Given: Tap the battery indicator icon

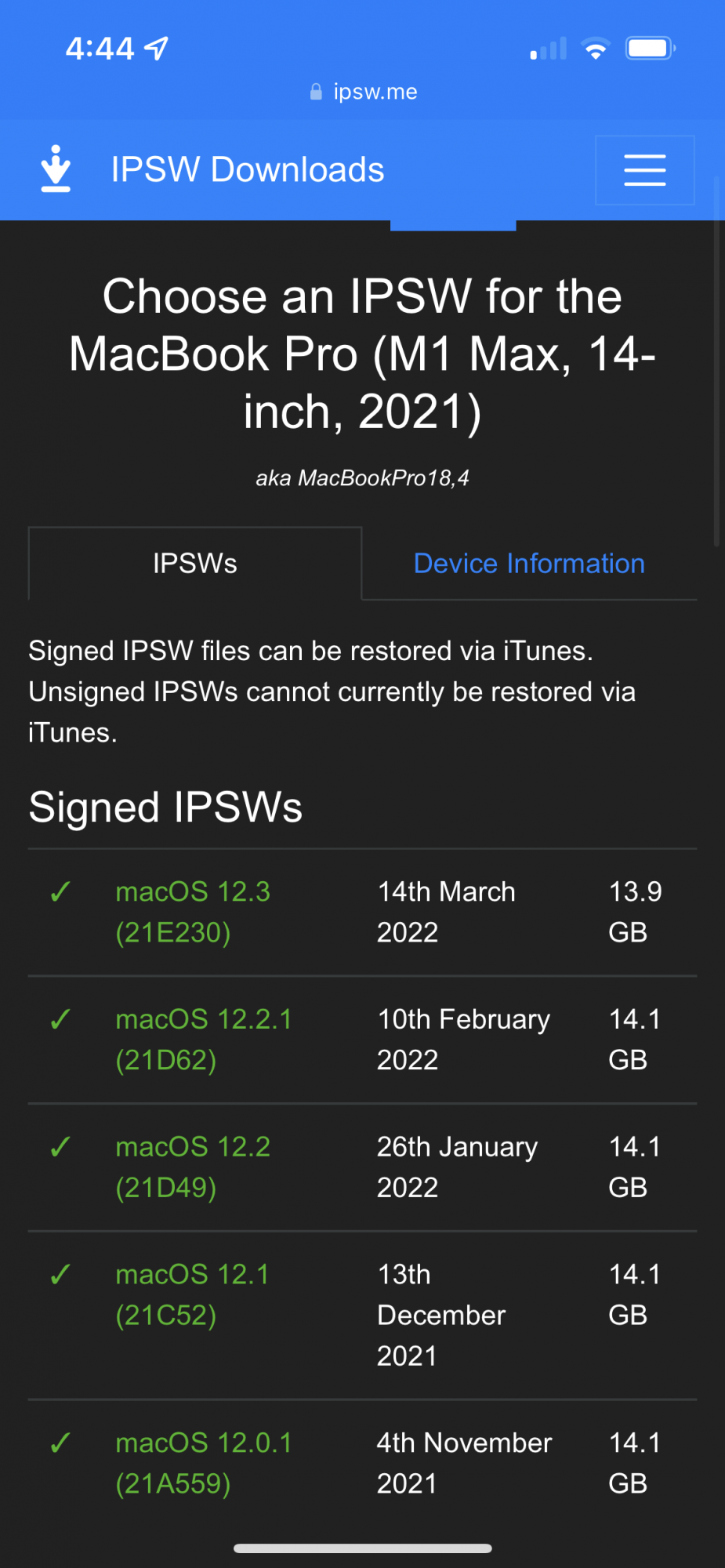Looking at the screenshot, I should 650,49.
